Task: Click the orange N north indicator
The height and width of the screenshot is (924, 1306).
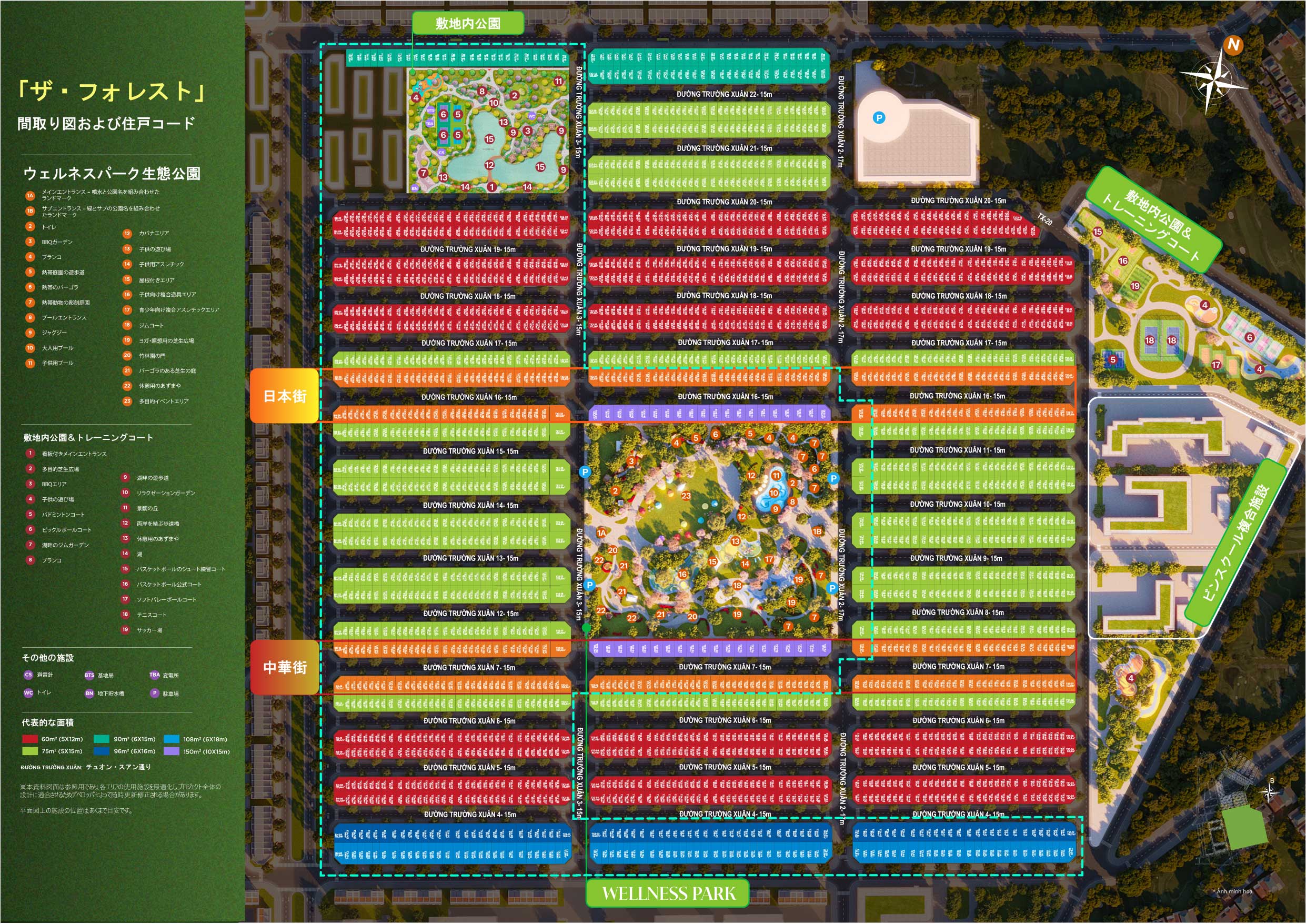Action: click(x=1233, y=45)
